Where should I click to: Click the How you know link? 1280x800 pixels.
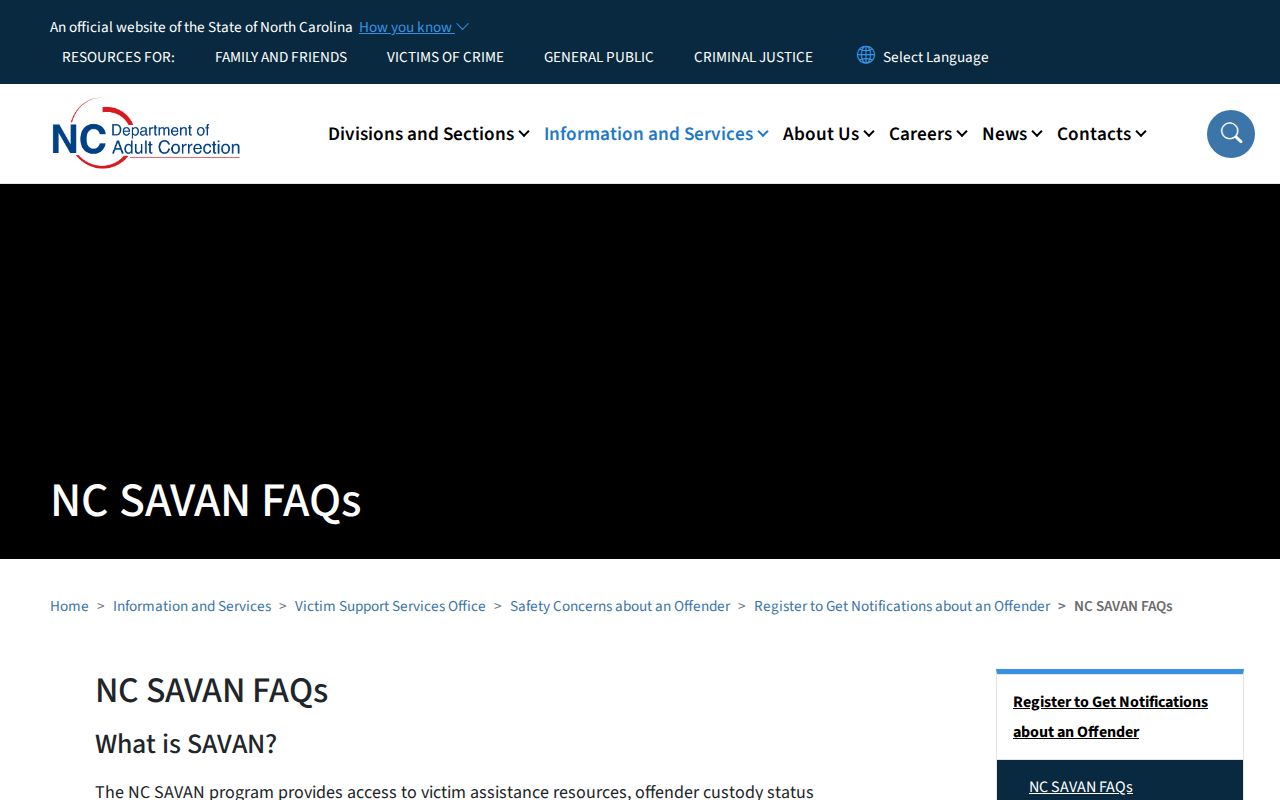[405, 27]
